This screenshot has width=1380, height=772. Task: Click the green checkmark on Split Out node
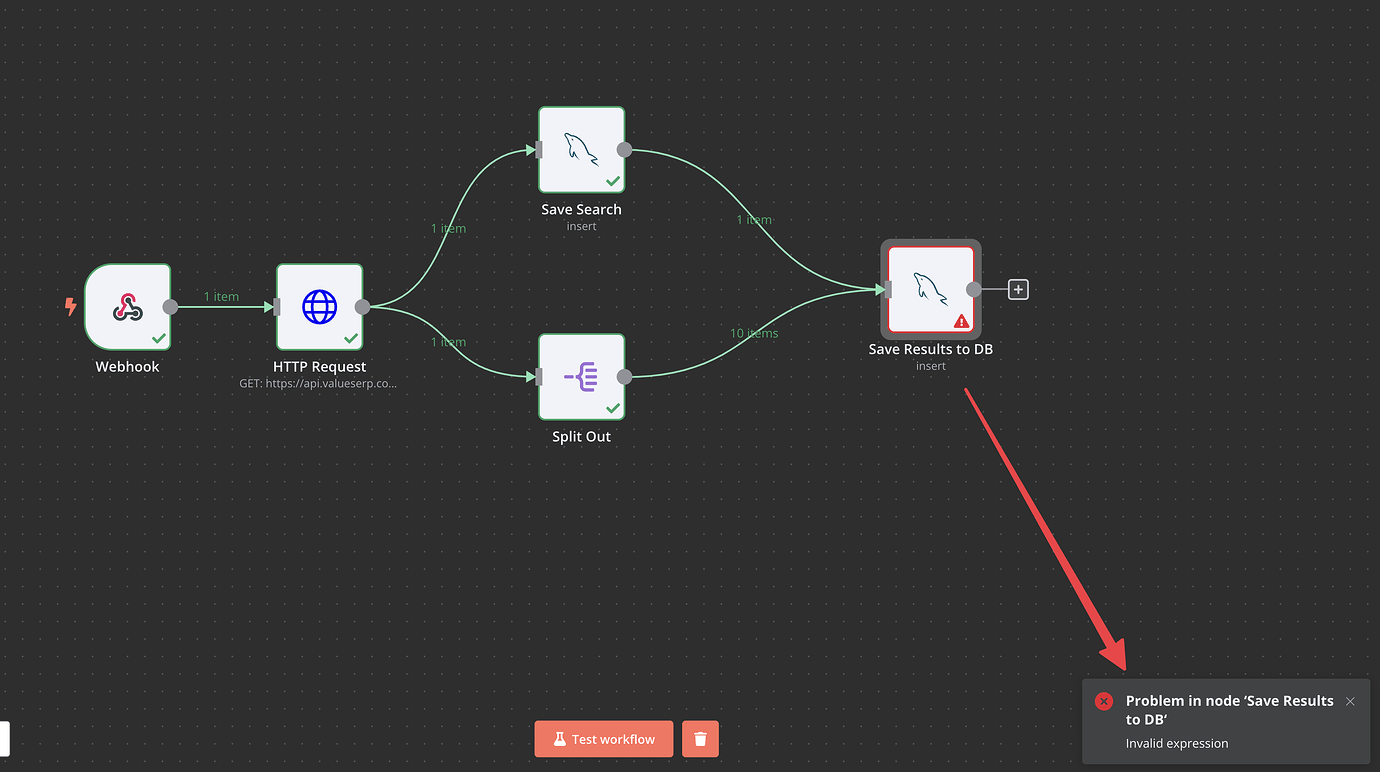612,408
